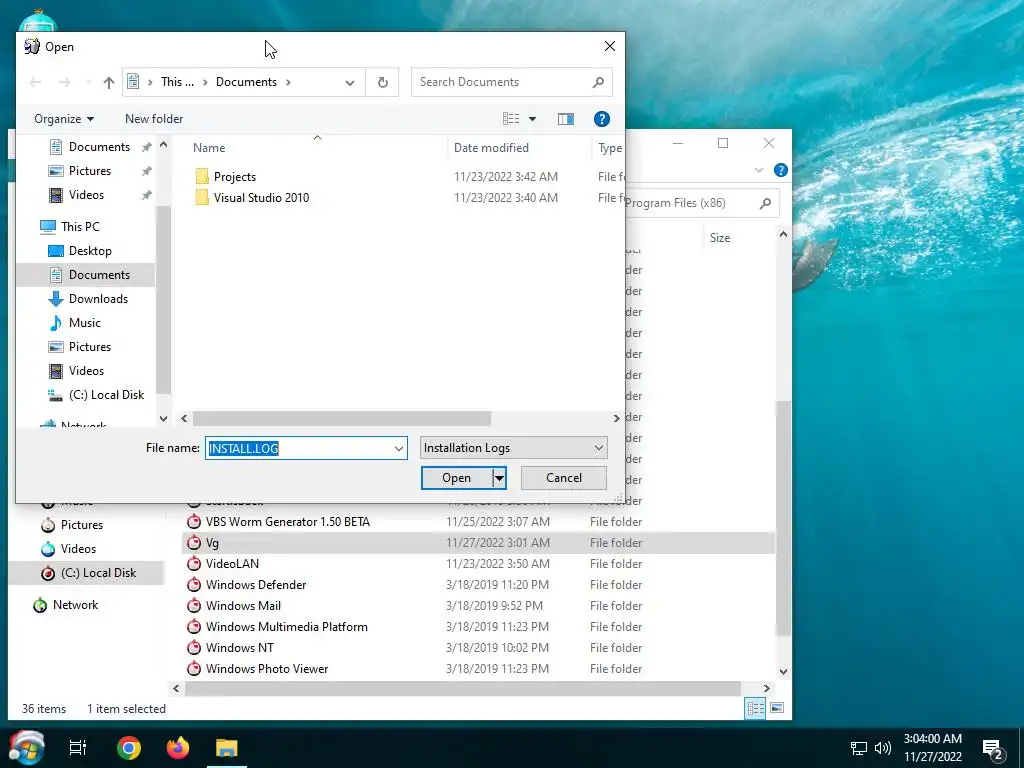The height and width of the screenshot is (768, 1024).
Task: Click the Explorer window horizontal scrollbar
Action: coord(462,688)
